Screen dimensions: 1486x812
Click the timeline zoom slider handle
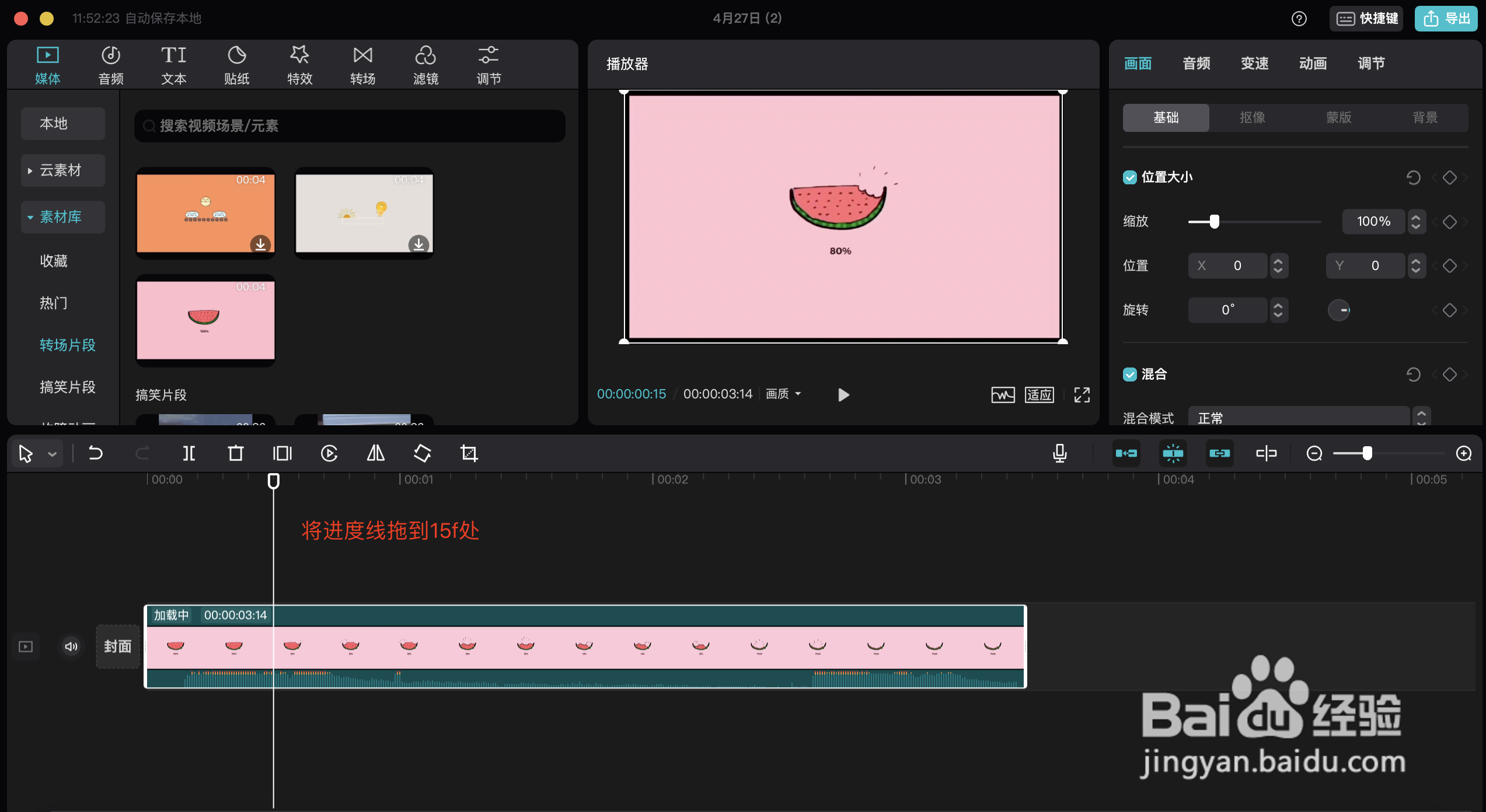(1368, 453)
